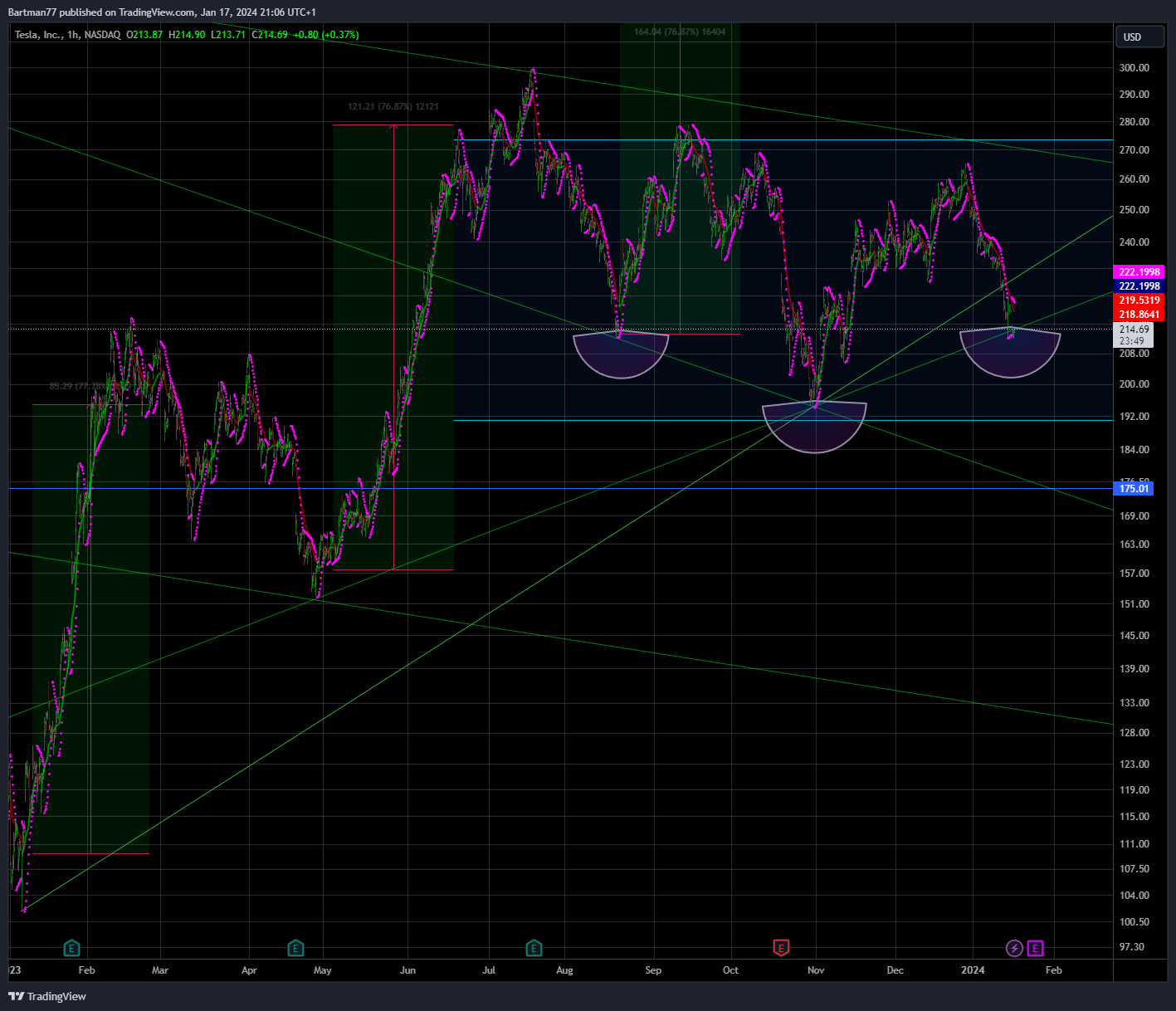Click the 97.30 price axis label
Viewport: 1176px width, 1011px height.
1132,947
